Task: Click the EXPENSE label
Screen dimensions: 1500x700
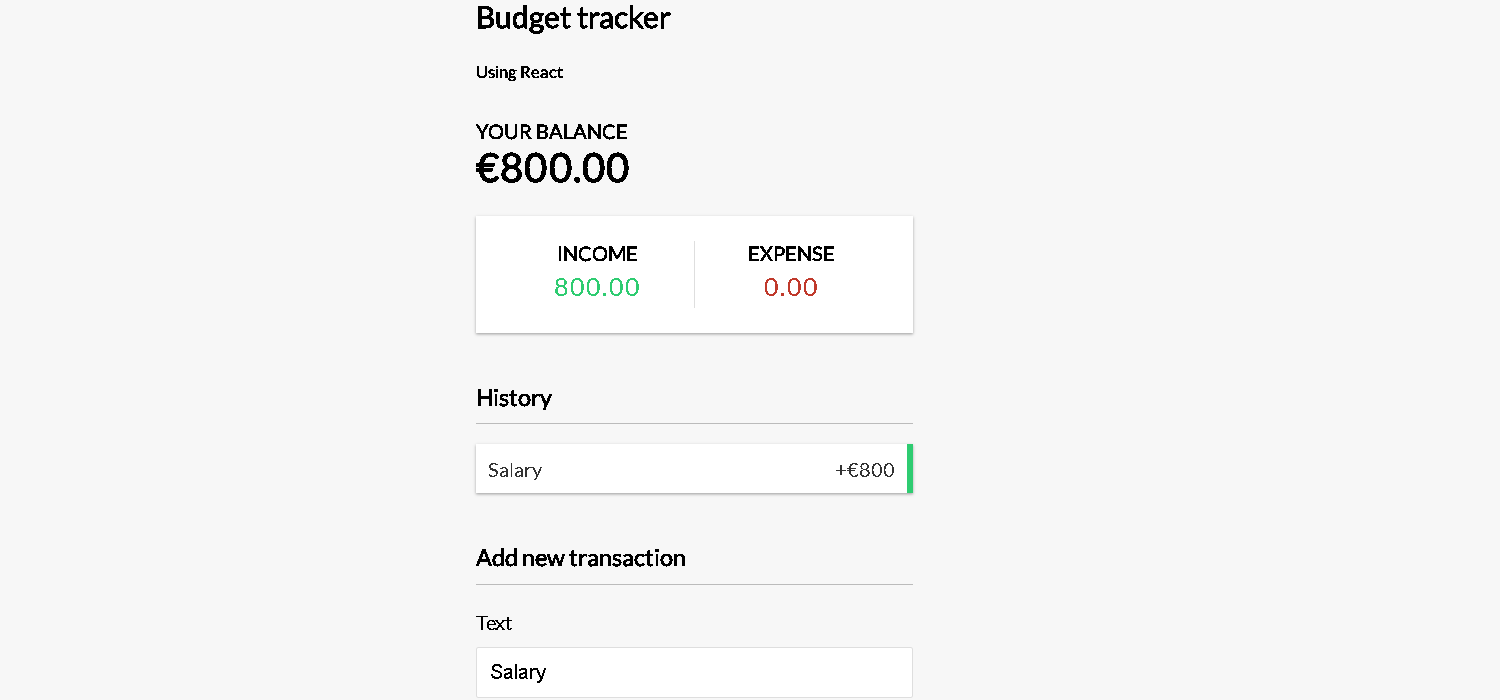Action: [791, 254]
